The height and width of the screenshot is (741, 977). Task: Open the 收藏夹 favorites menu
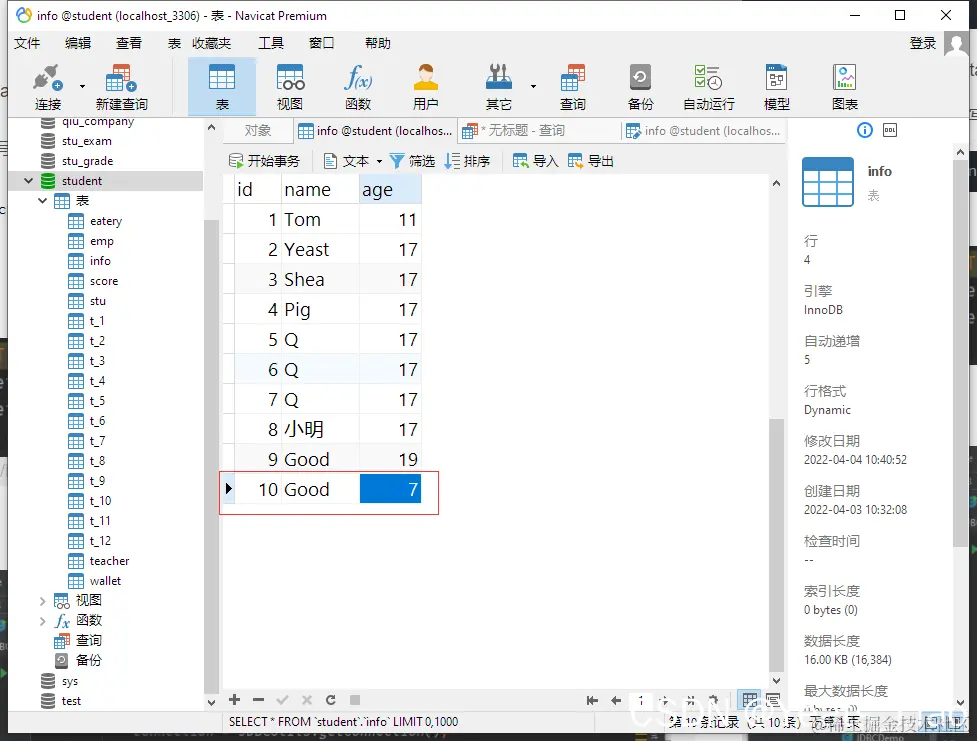[211, 43]
